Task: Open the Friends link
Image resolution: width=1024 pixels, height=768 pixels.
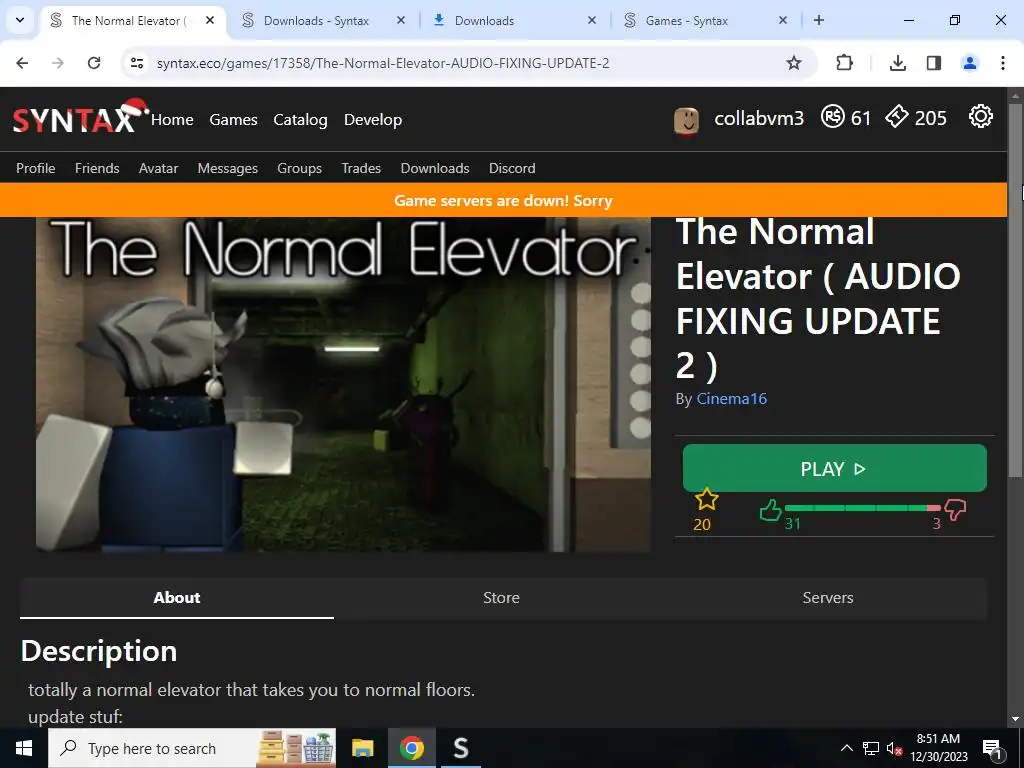Action: point(97,168)
